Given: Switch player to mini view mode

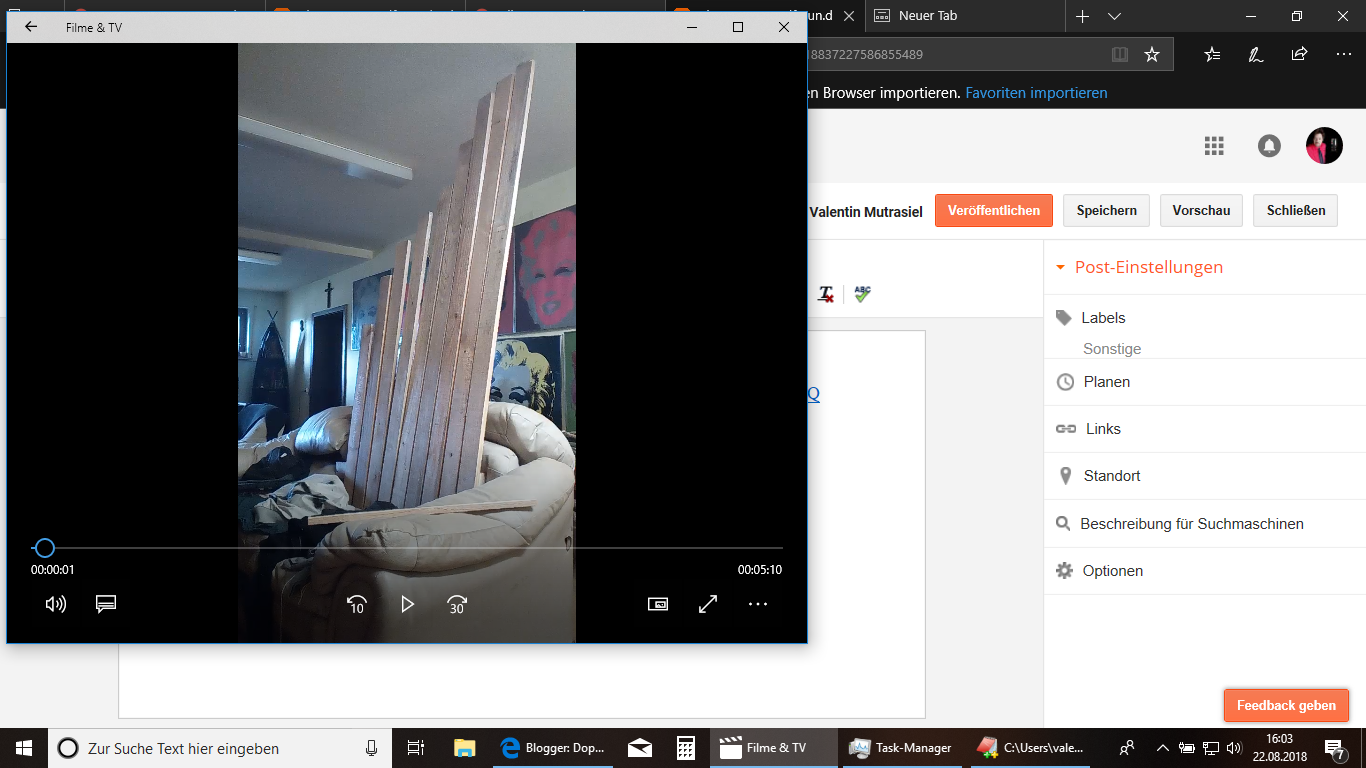Looking at the screenshot, I should 658,604.
